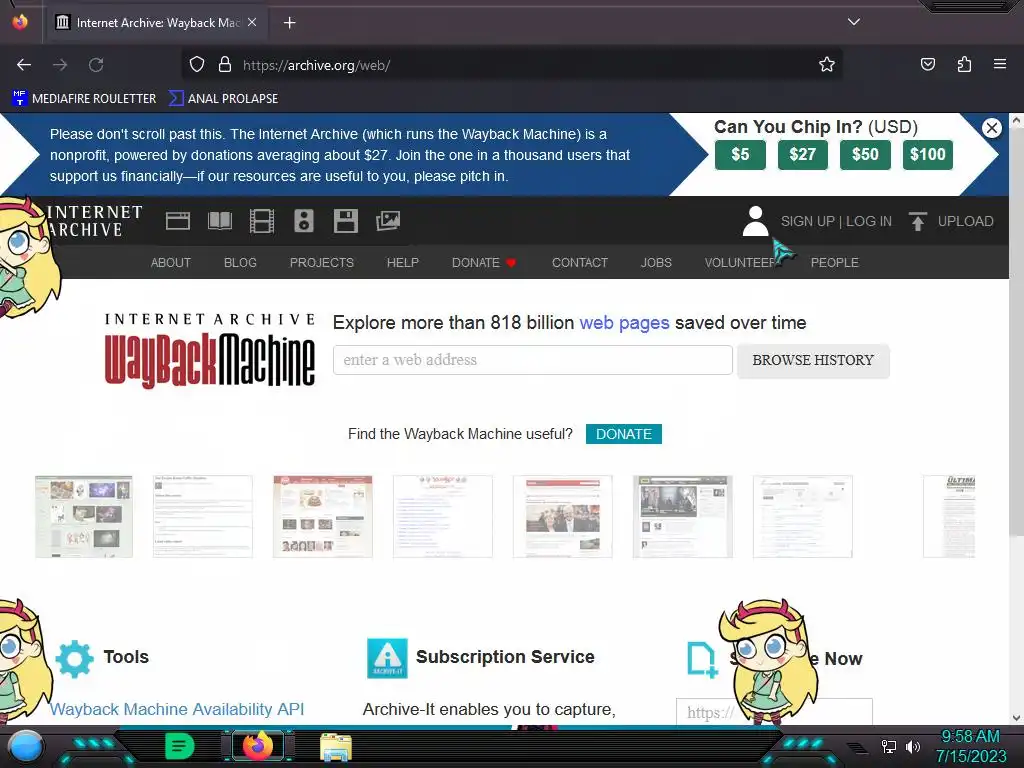Open the Images picture icon

pos(388,221)
